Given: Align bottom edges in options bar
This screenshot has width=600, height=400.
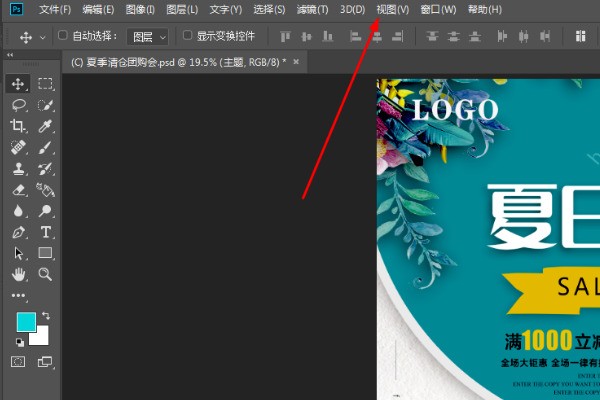Looking at the screenshot, I should coord(328,37).
